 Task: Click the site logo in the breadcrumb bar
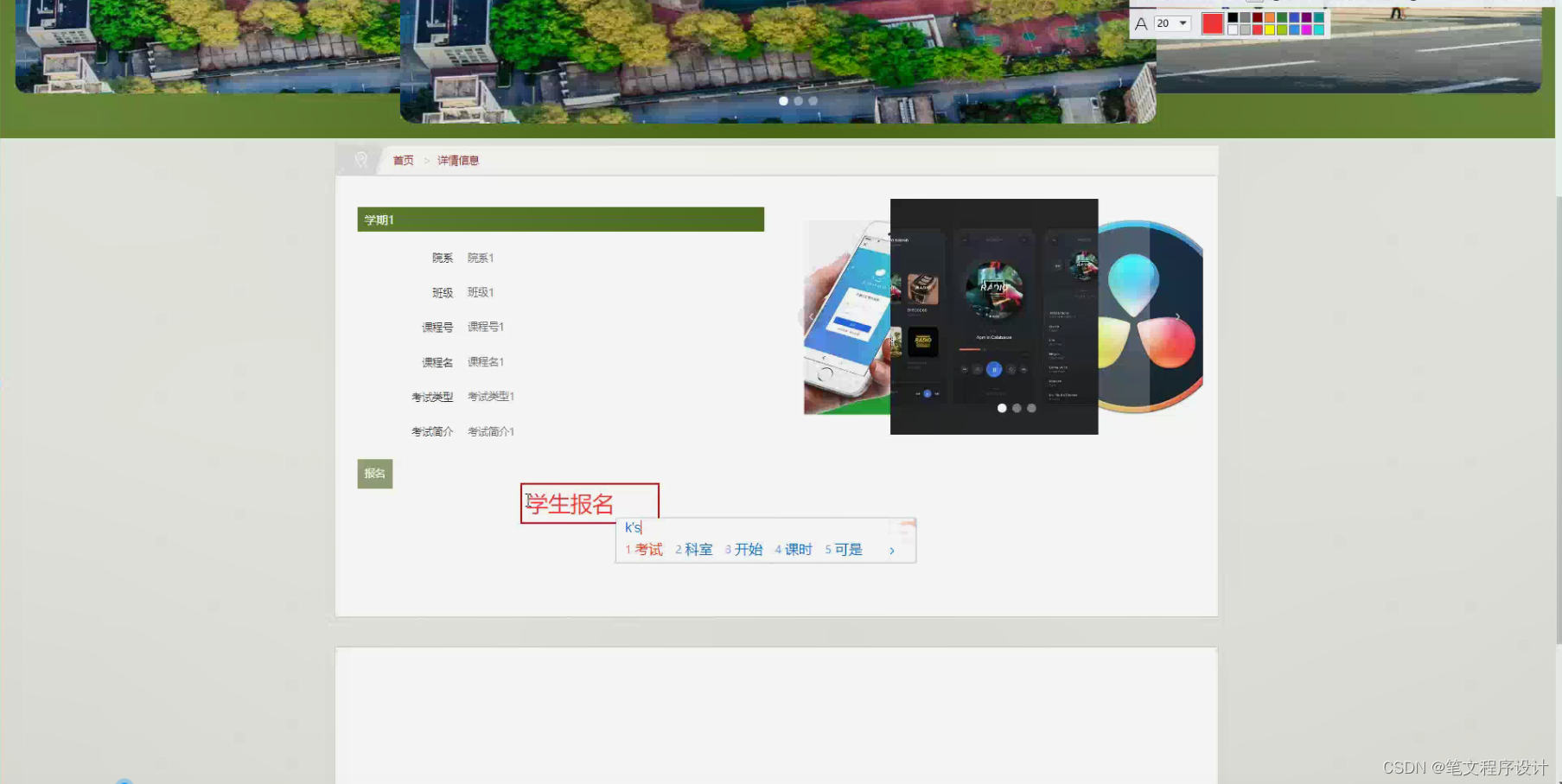362,160
